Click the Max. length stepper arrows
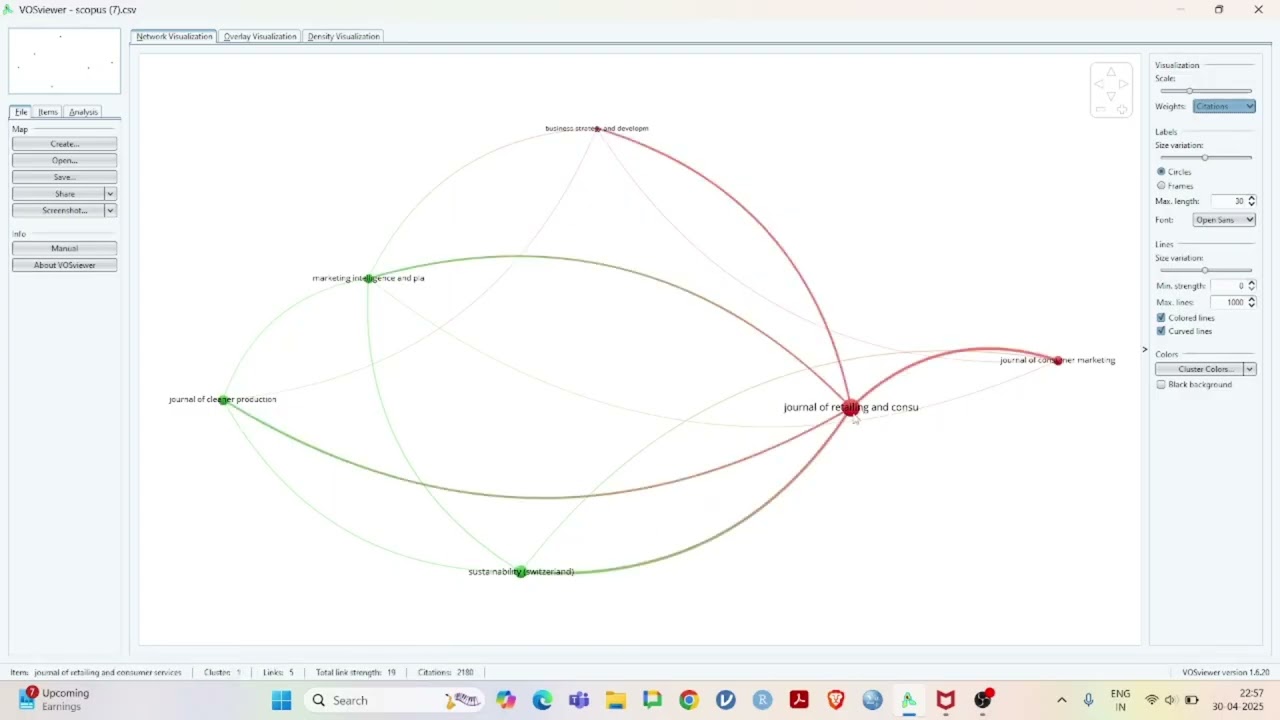This screenshot has width=1280, height=720. click(x=1252, y=201)
